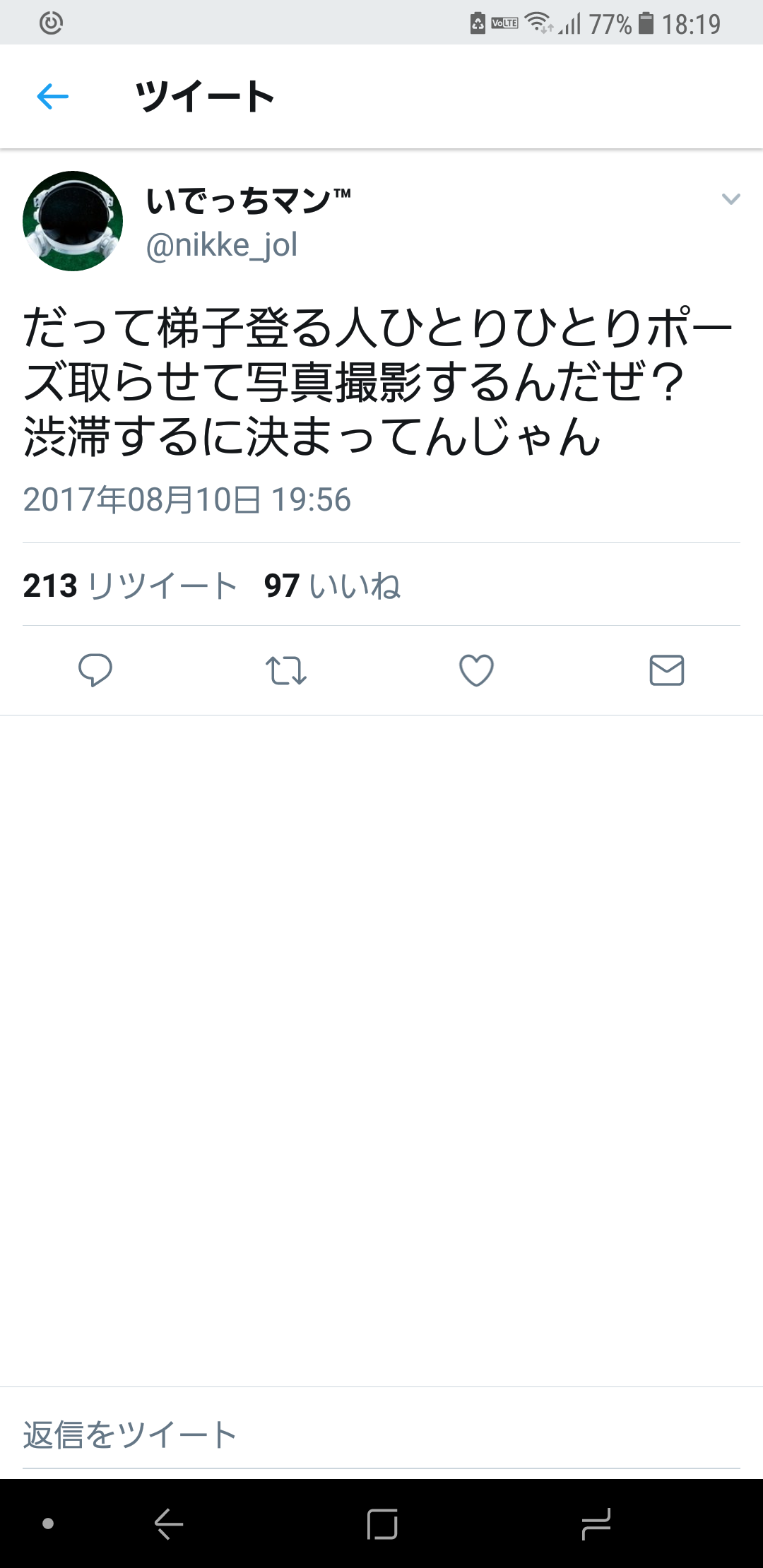The width and height of the screenshot is (763, 1568).
Task: Focus the 返信をツイート reply field
Action: tap(381, 1435)
